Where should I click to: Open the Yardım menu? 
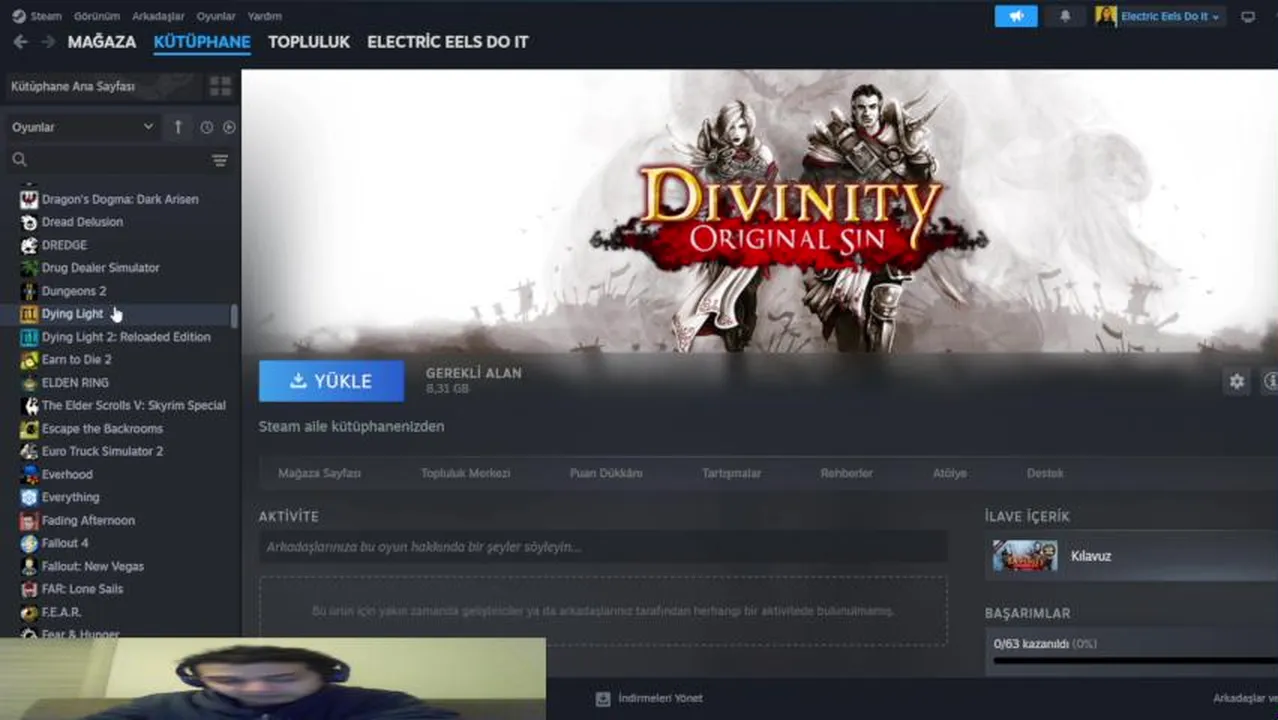[265, 16]
